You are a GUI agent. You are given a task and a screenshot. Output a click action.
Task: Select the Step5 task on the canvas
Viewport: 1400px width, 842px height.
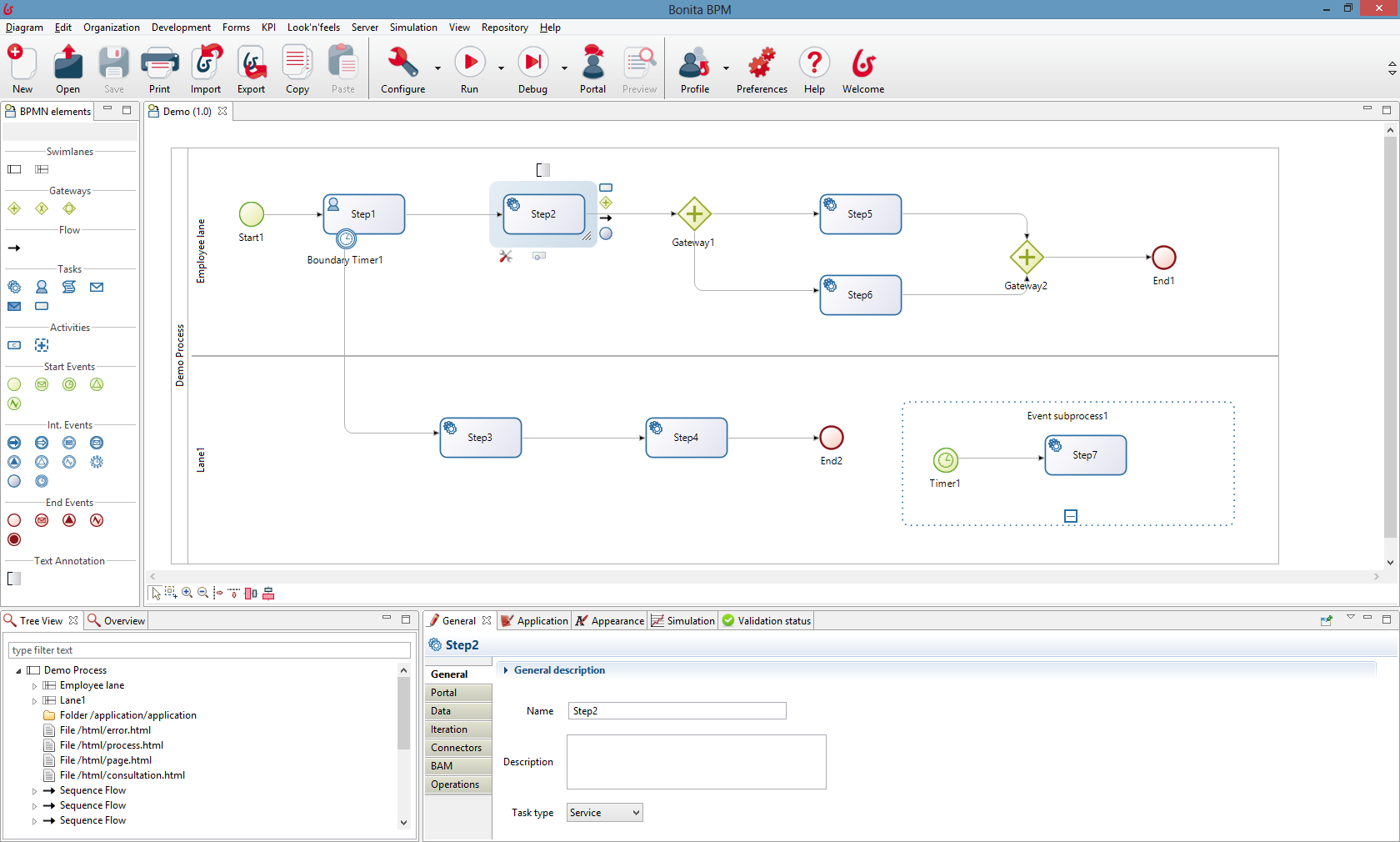[x=861, y=214]
